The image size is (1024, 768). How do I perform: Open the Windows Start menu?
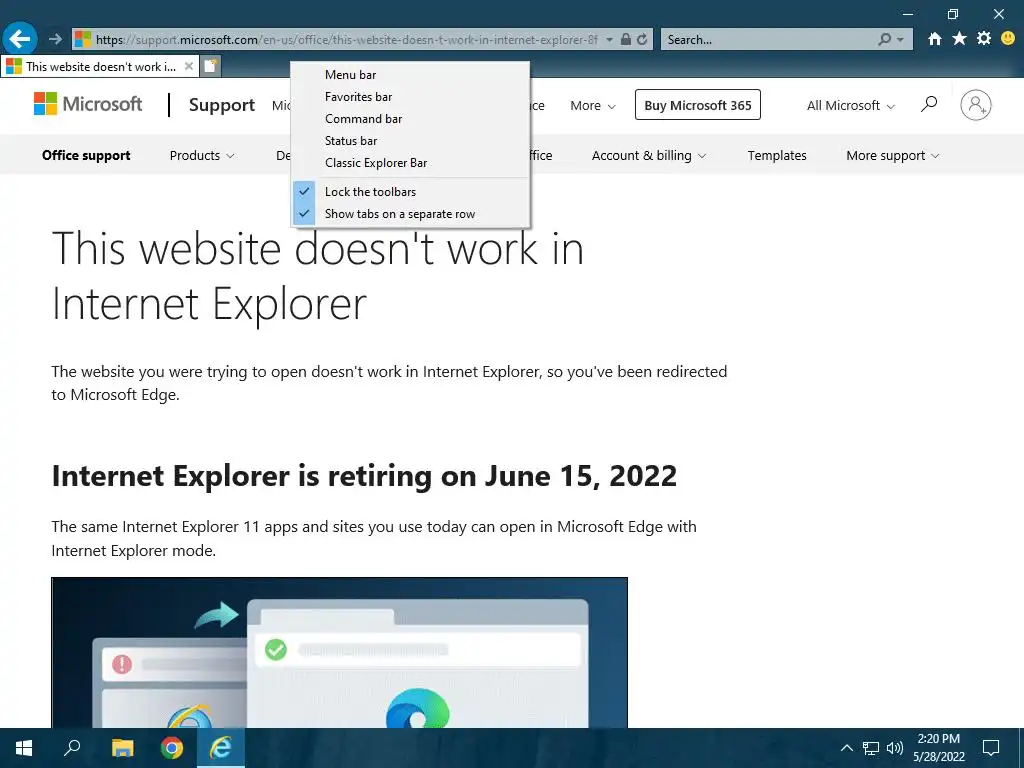[x=24, y=748]
